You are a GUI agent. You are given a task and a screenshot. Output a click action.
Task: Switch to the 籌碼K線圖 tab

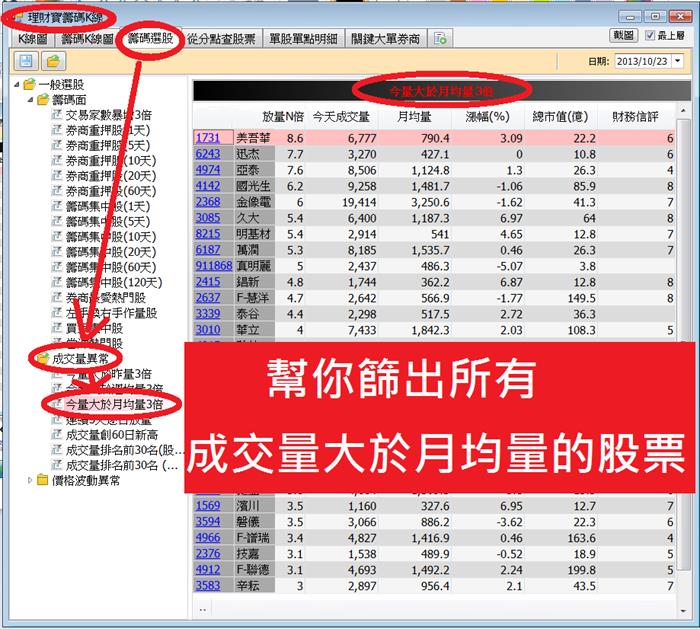pyautogui.click(x=87, y=39)
